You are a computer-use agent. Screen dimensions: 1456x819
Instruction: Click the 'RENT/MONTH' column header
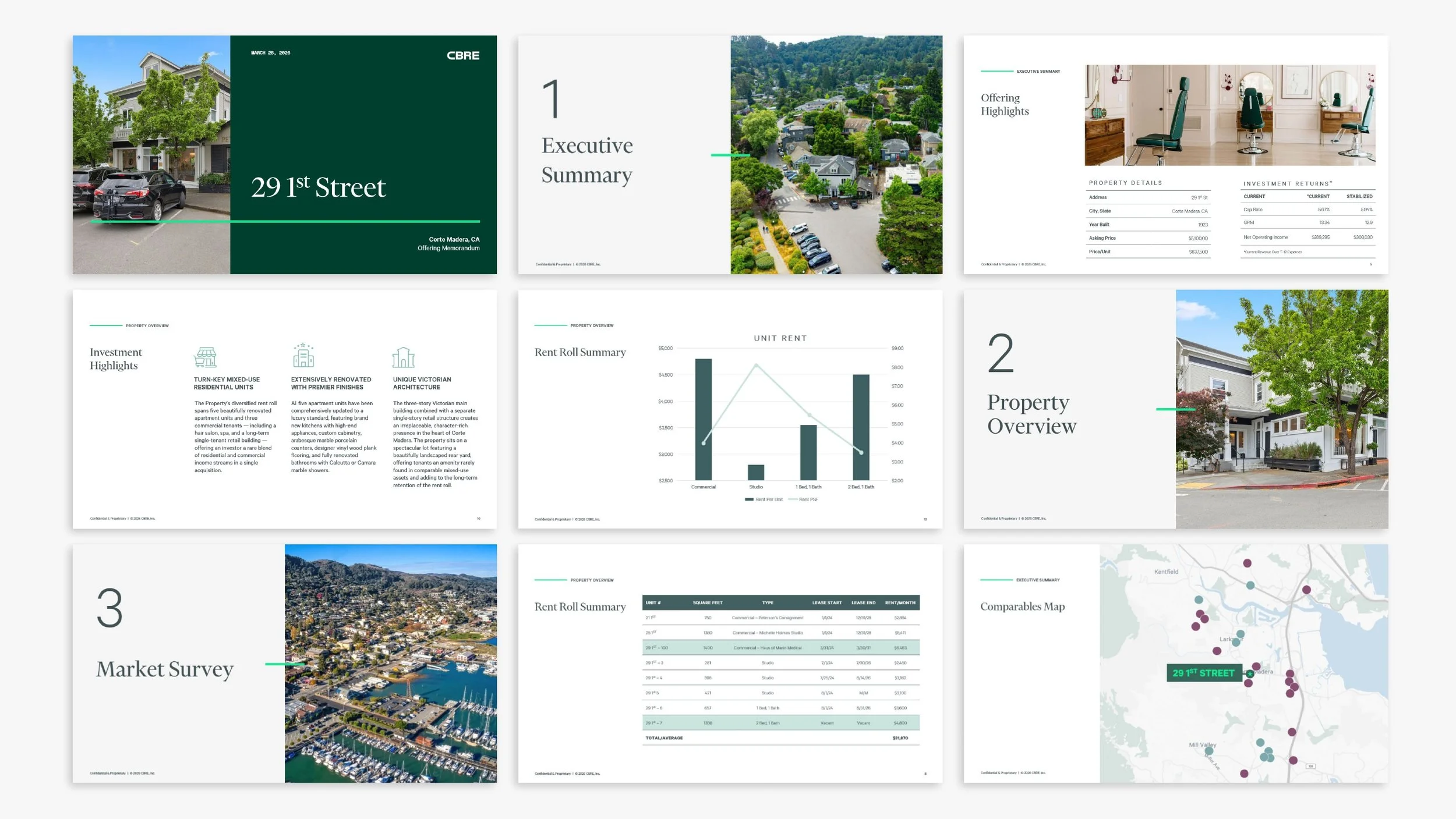(900, 602)
